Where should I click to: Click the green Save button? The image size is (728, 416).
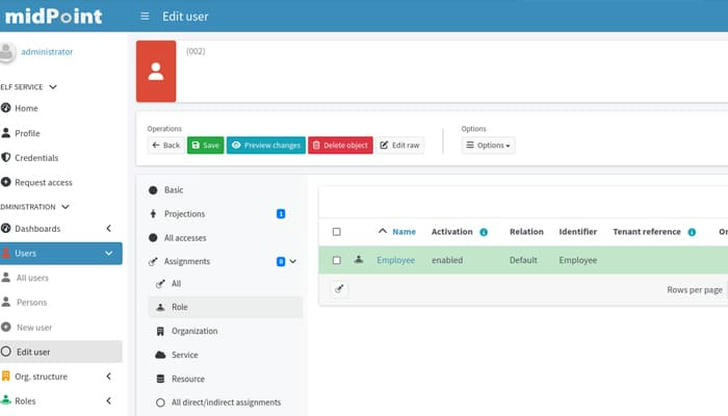(x=205, y=145)
